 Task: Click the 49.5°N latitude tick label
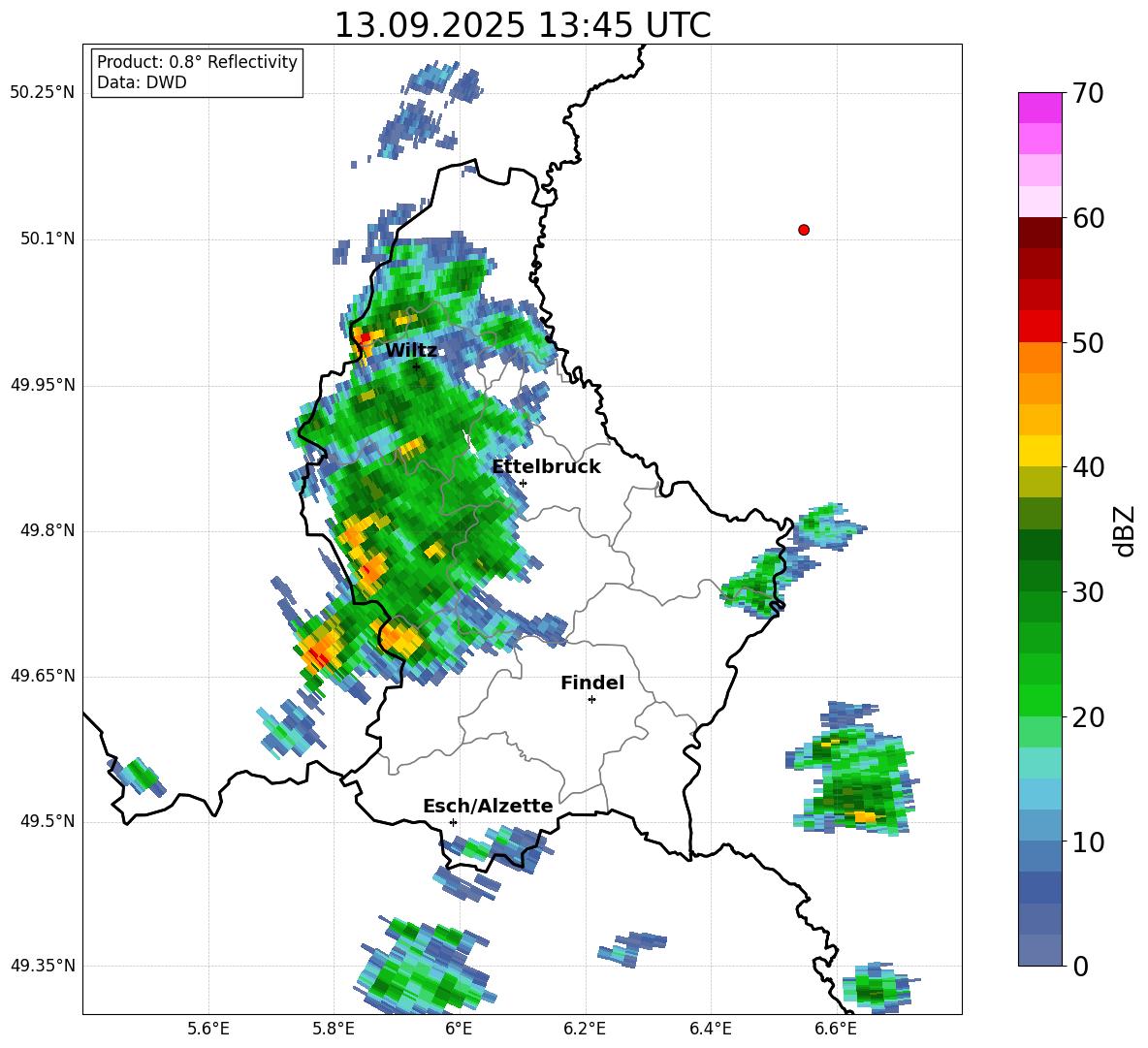click(x=48, y=821)
